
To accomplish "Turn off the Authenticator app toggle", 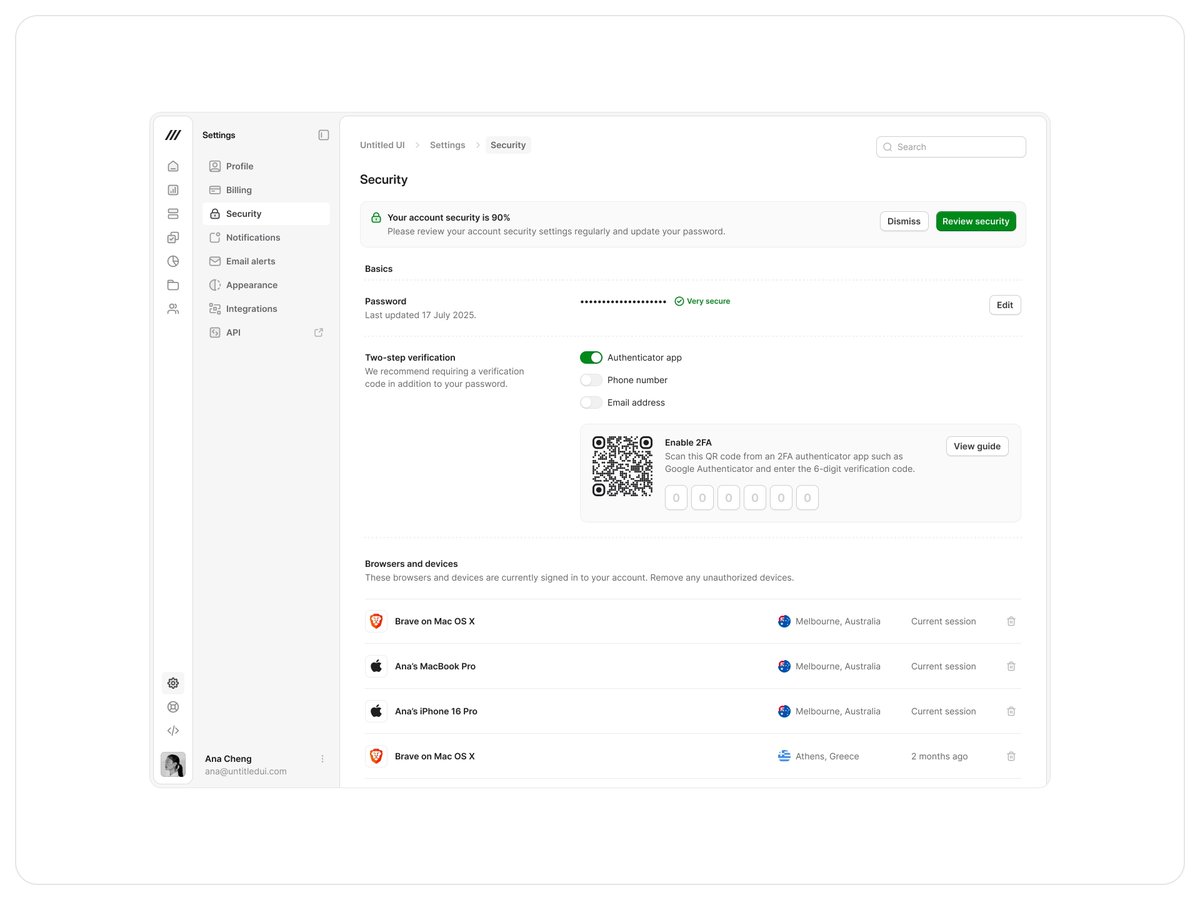I will tap(591, 358).
